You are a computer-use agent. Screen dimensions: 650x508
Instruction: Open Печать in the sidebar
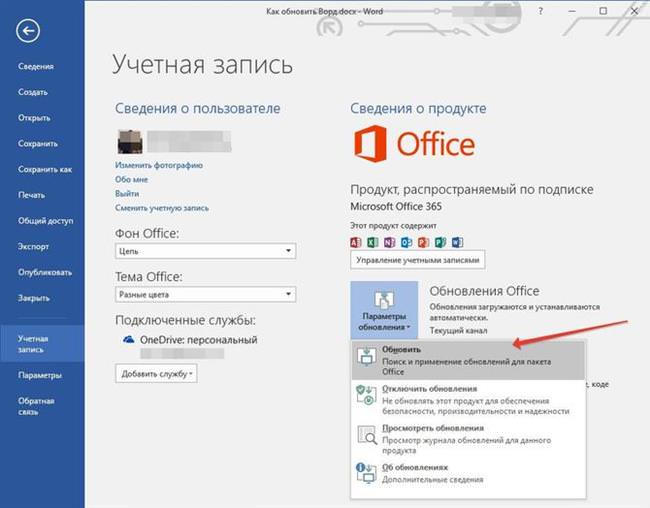coord(31,195)
